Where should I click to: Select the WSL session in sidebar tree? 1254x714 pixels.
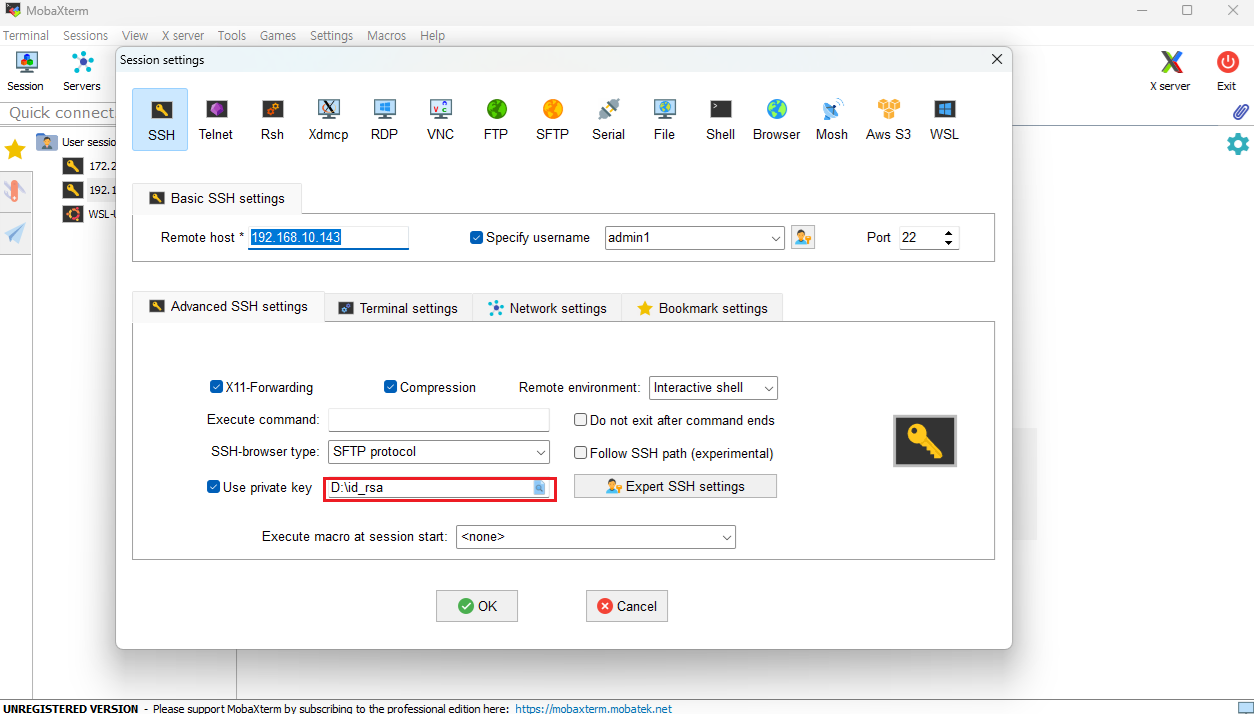point(87,213)
